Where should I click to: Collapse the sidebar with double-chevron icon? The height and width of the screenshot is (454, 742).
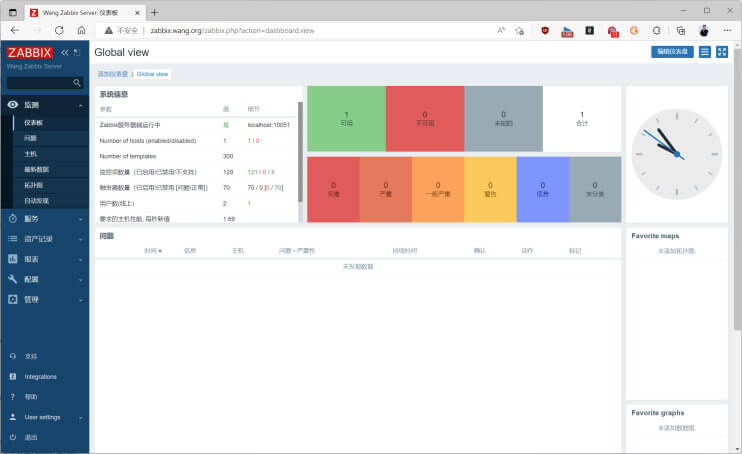65,52
